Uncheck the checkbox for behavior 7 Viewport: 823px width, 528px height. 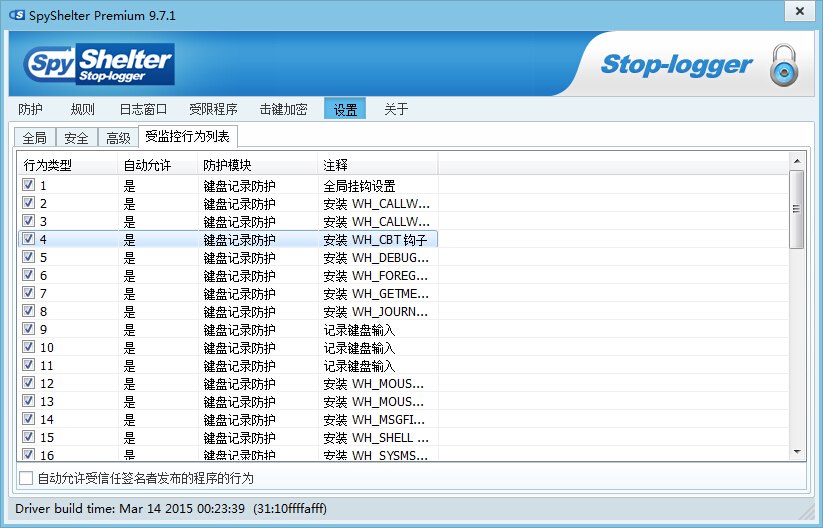point(28,292)
